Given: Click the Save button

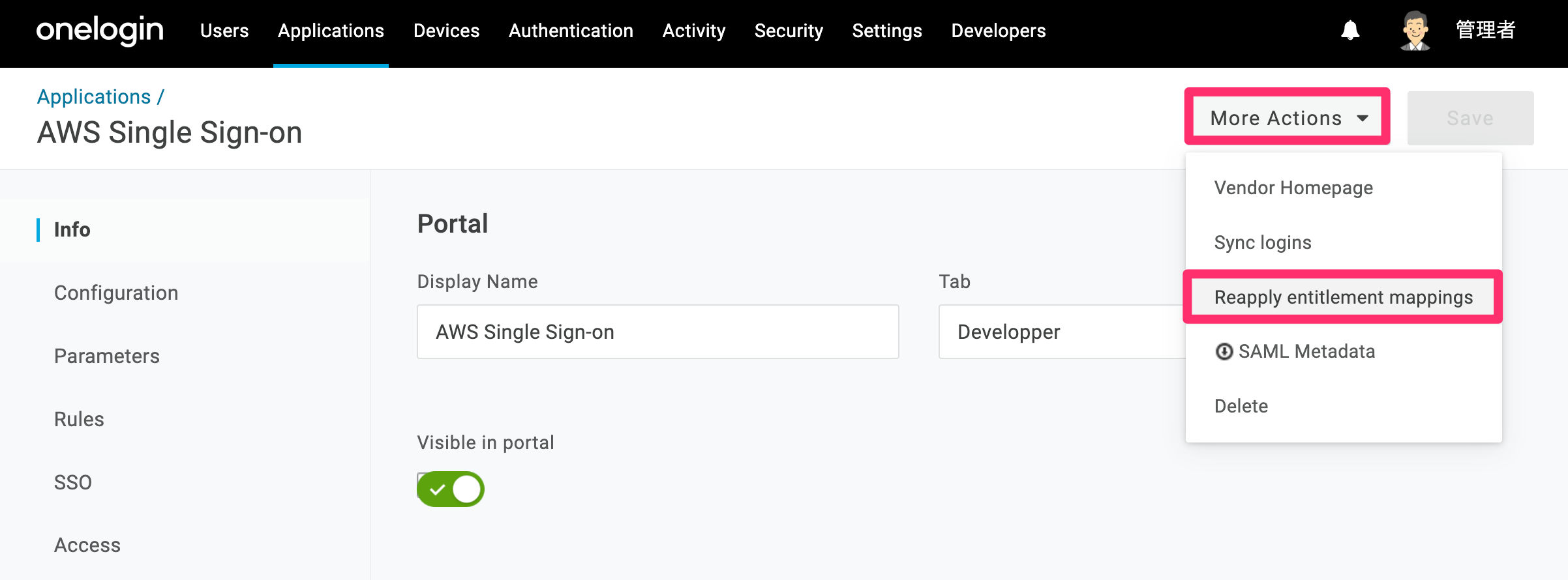Looking at the screenshot, I should click(x=1470, y=118).
